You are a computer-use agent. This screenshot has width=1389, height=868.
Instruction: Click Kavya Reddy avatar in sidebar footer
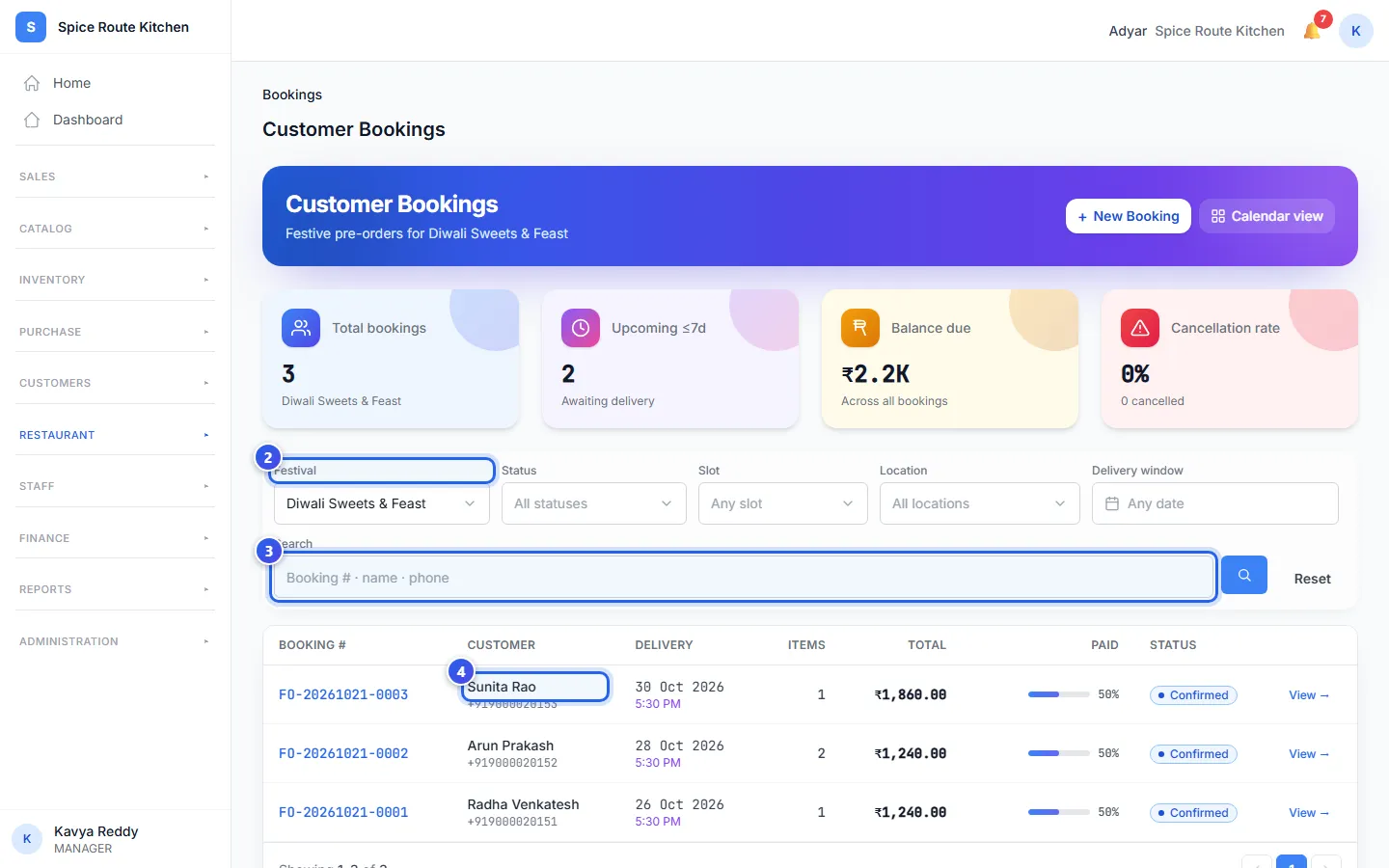coord(27,839)
